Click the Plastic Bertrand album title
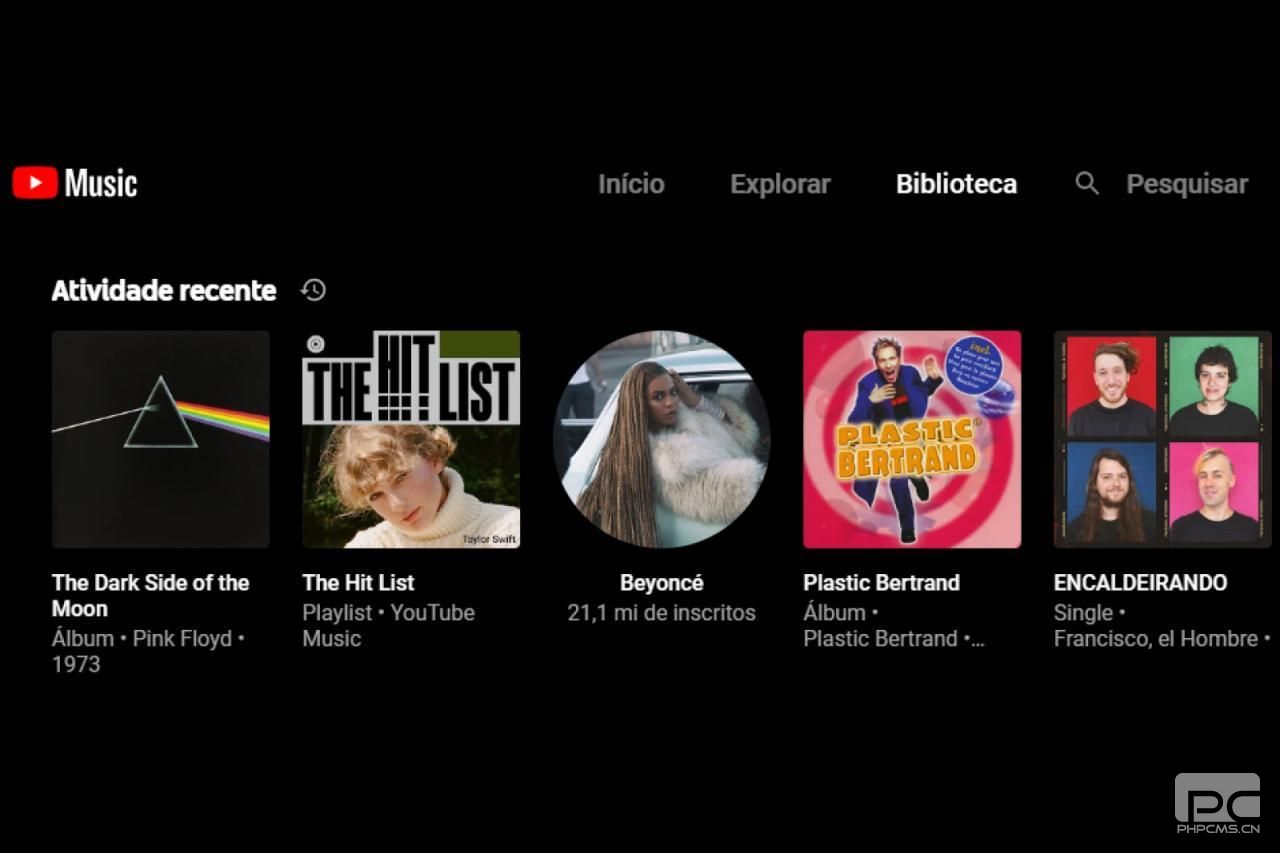Image resolution: width=1280 pixels, height=853 pixels. coord(881,582)
